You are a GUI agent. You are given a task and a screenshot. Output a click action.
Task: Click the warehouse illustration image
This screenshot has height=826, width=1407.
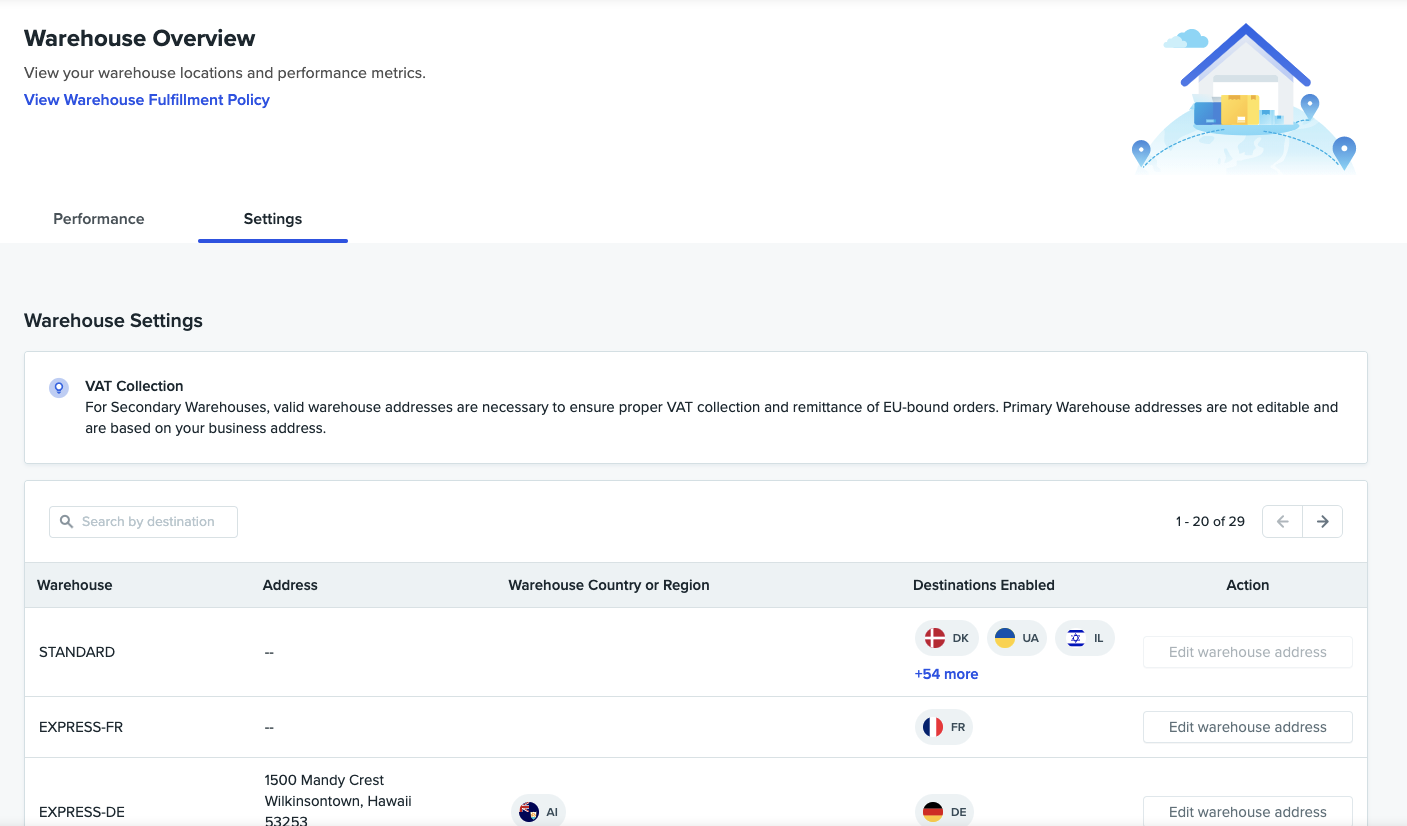click(1244, 100)
